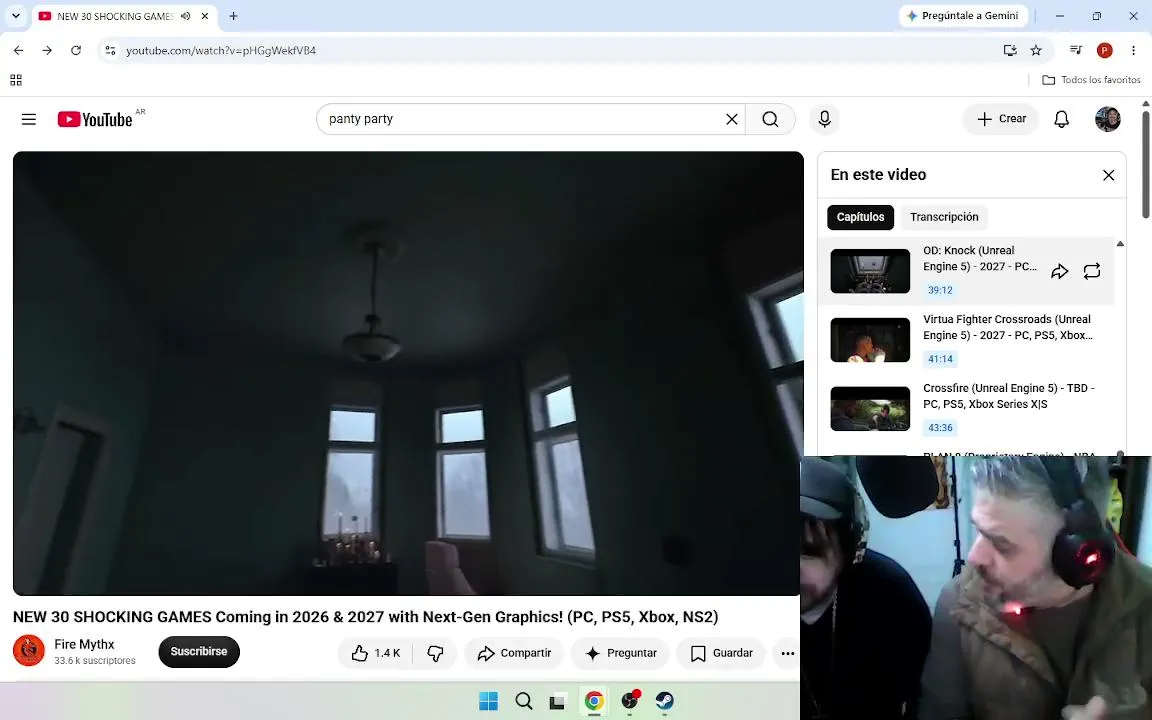The width and height of the screenshot is (1152, 720).
Task: Open the Windows Start menu
Action: (x=489, y=701)
